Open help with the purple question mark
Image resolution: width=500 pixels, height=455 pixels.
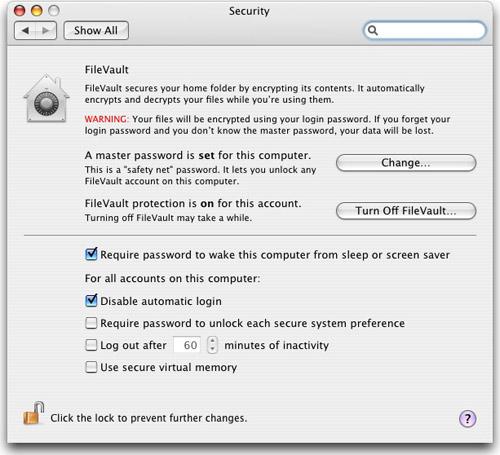coord(468,418)
